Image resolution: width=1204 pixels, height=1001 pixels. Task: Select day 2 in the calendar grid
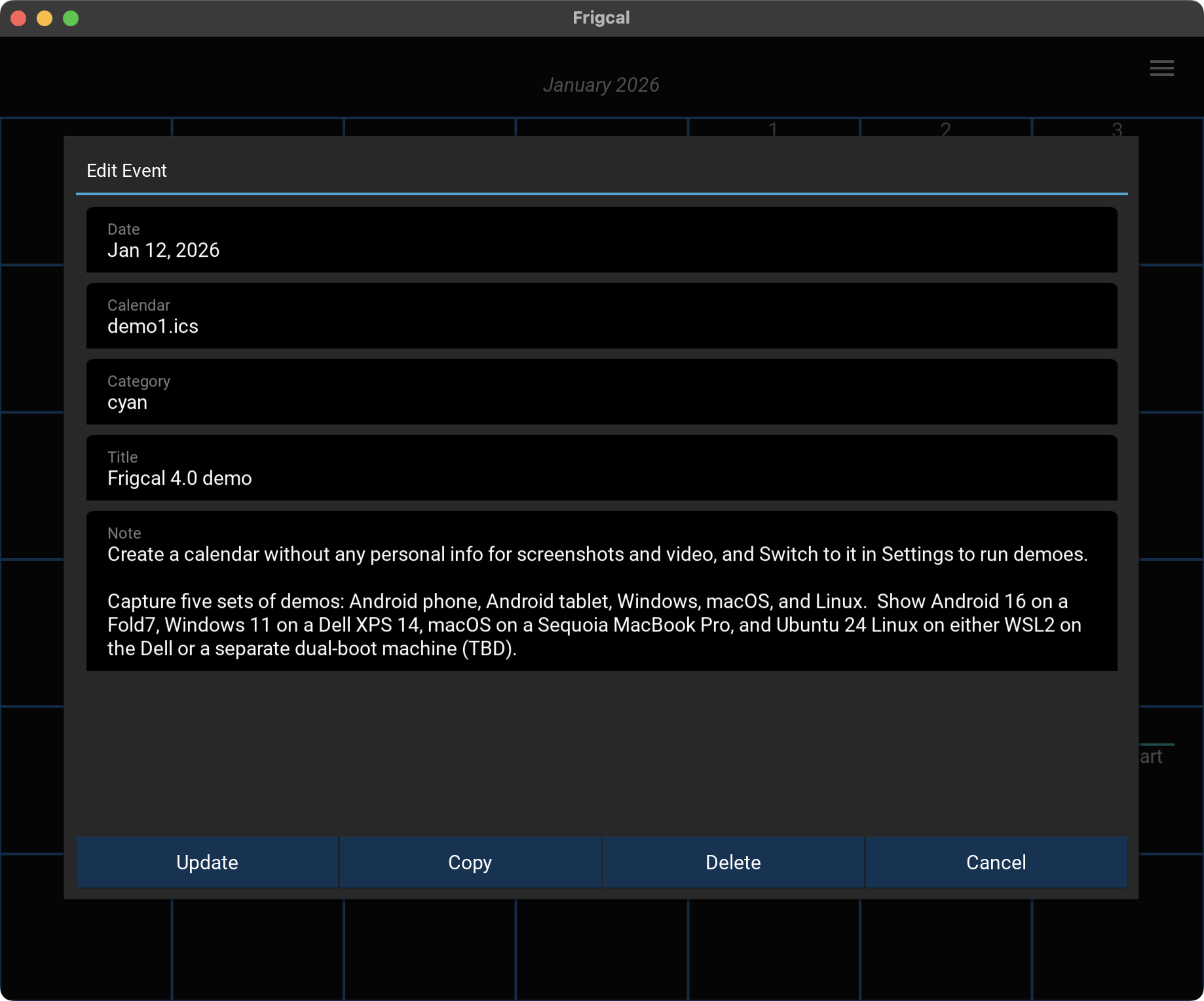point(945,129)
